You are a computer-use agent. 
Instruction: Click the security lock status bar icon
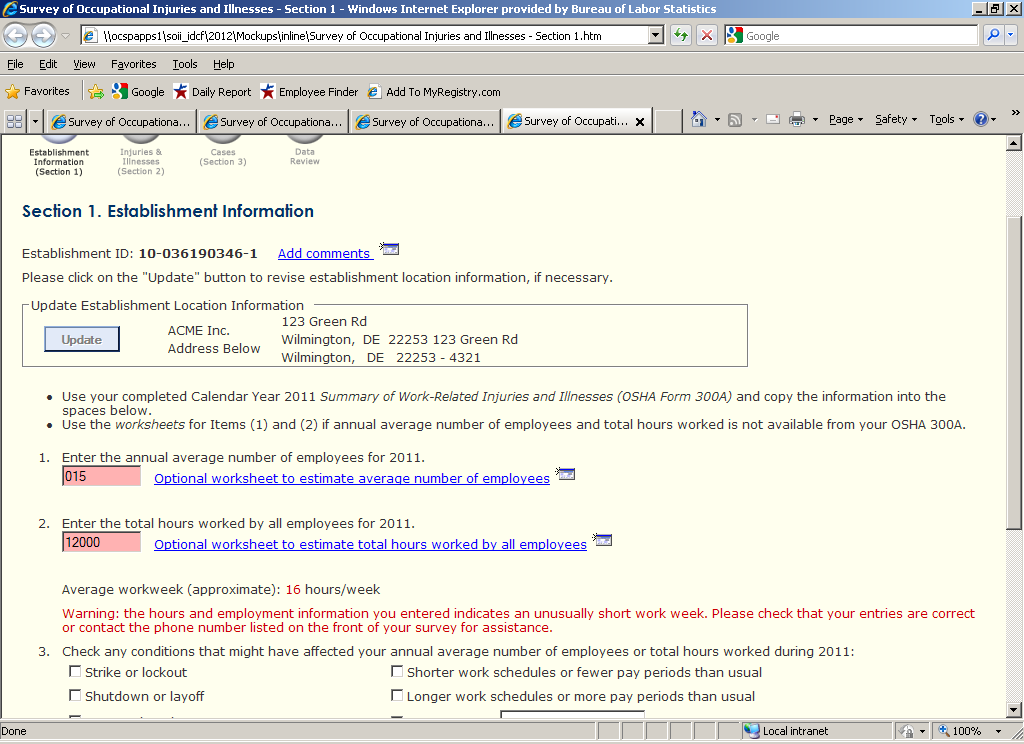(x=906, y=731)
